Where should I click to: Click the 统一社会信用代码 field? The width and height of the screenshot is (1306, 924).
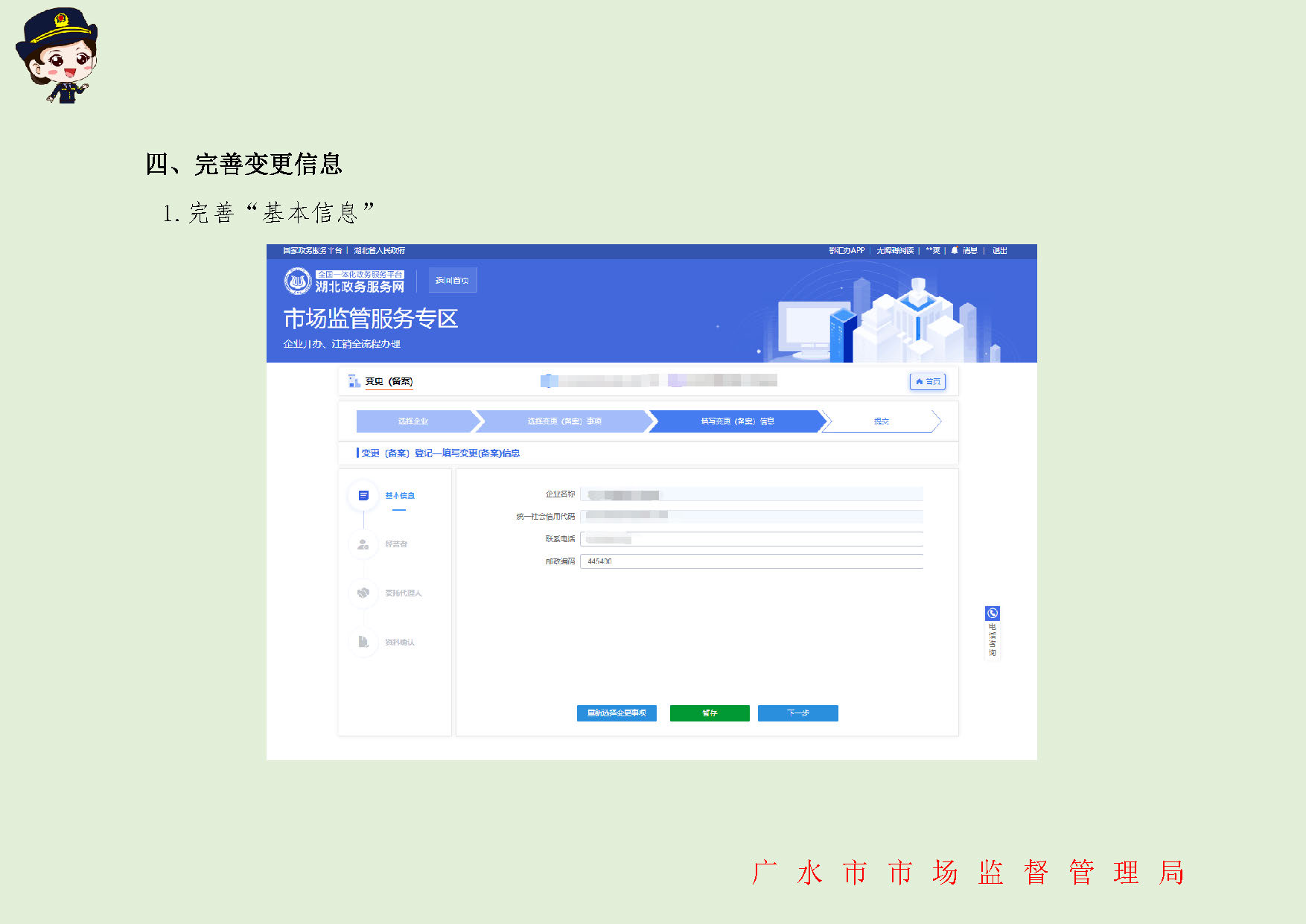(x=751, y=516)
